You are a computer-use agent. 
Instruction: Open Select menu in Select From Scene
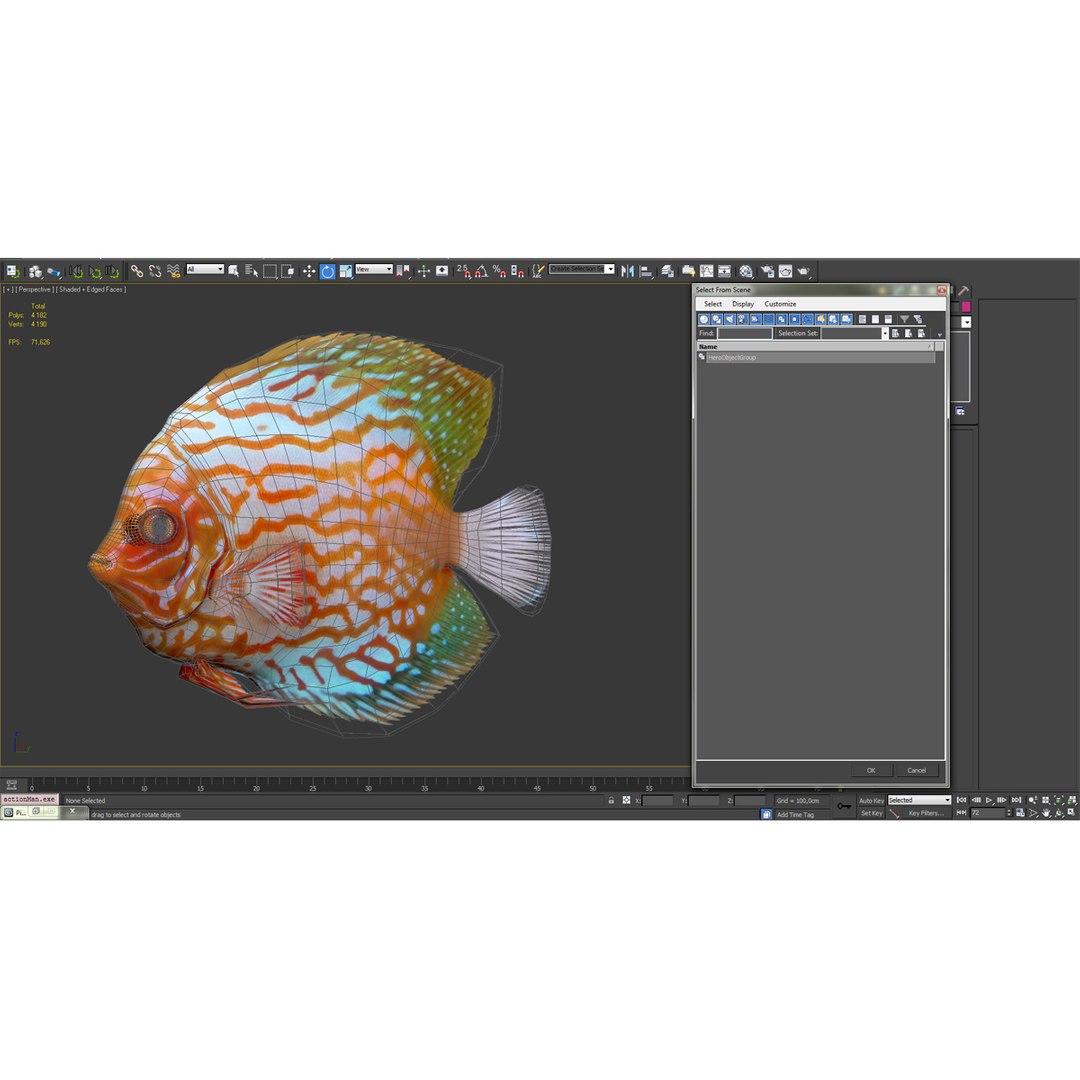tap(713, 304)
